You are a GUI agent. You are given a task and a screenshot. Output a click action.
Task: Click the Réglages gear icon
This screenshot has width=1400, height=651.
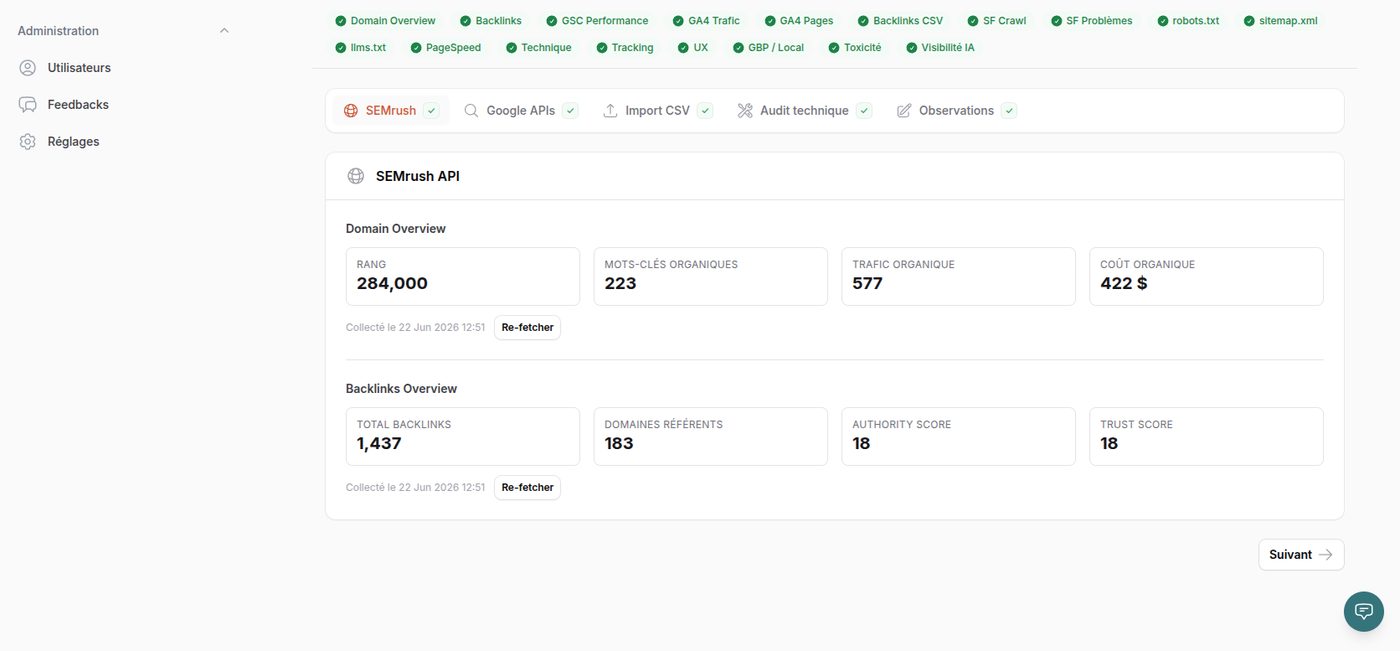pyautogui.click(x=28, y=142)
